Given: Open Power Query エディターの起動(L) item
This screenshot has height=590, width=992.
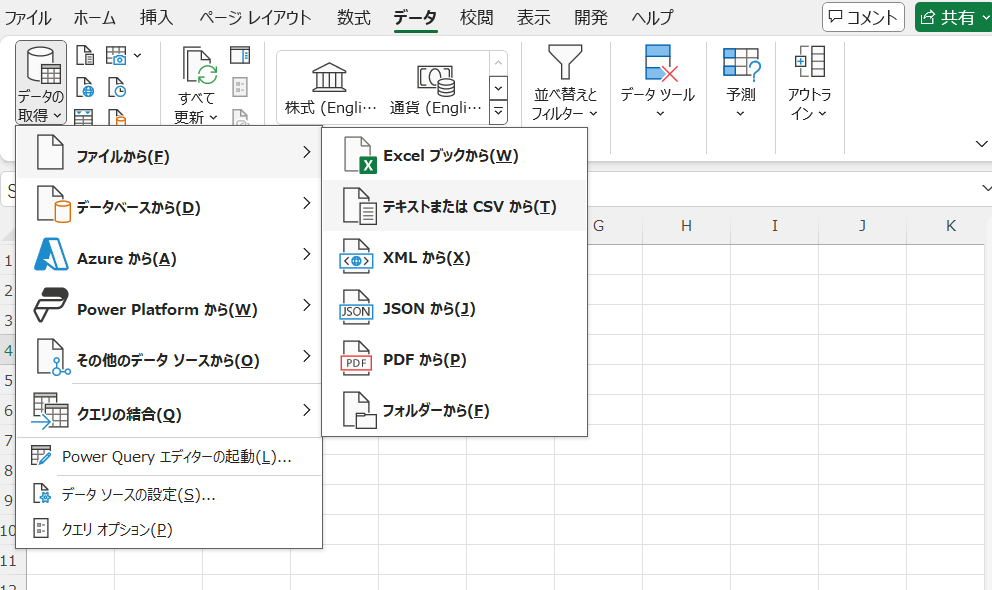Looking at the screenshot, I should click(169, 457).
